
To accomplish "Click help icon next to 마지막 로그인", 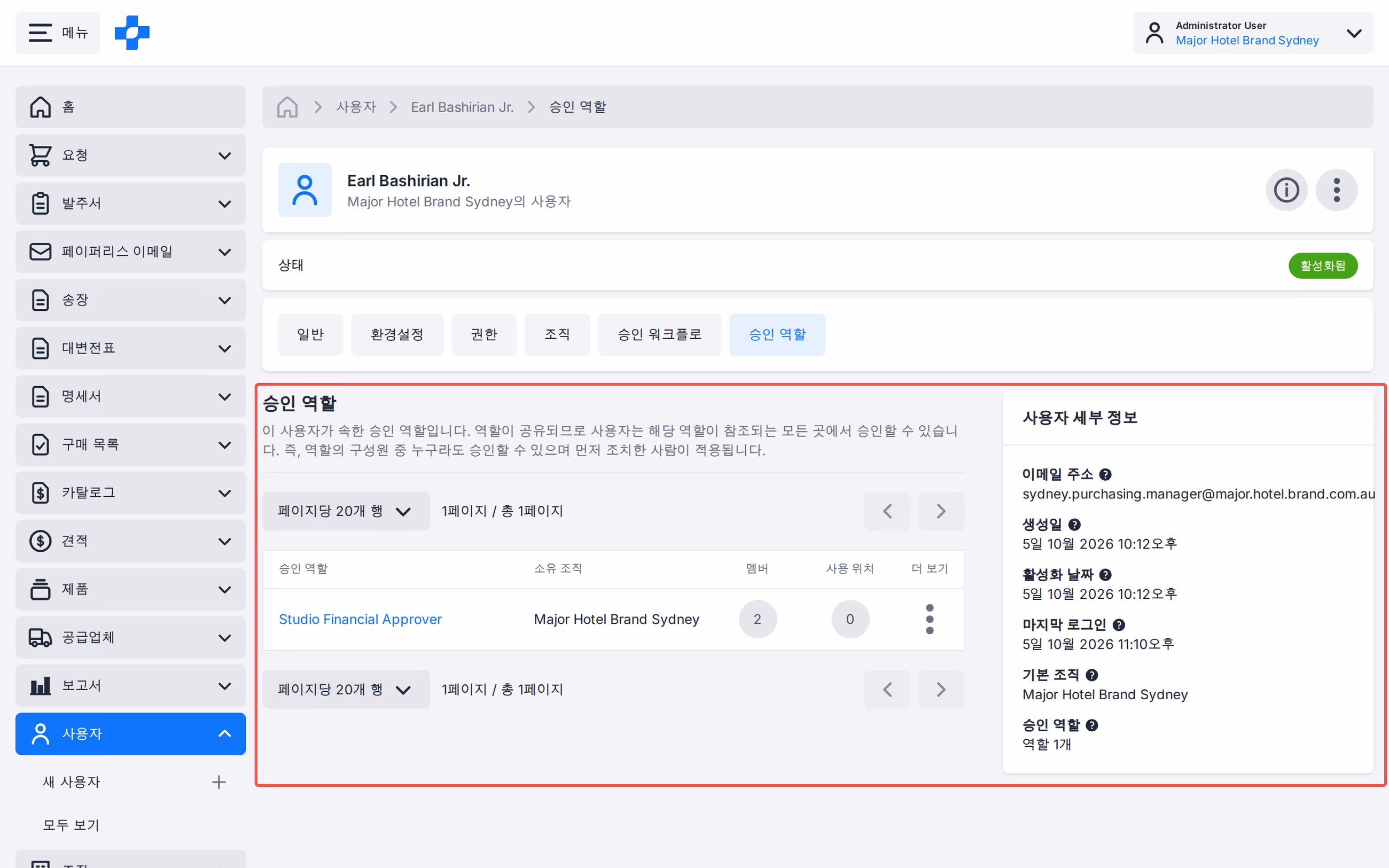I will pos(1119,625).
